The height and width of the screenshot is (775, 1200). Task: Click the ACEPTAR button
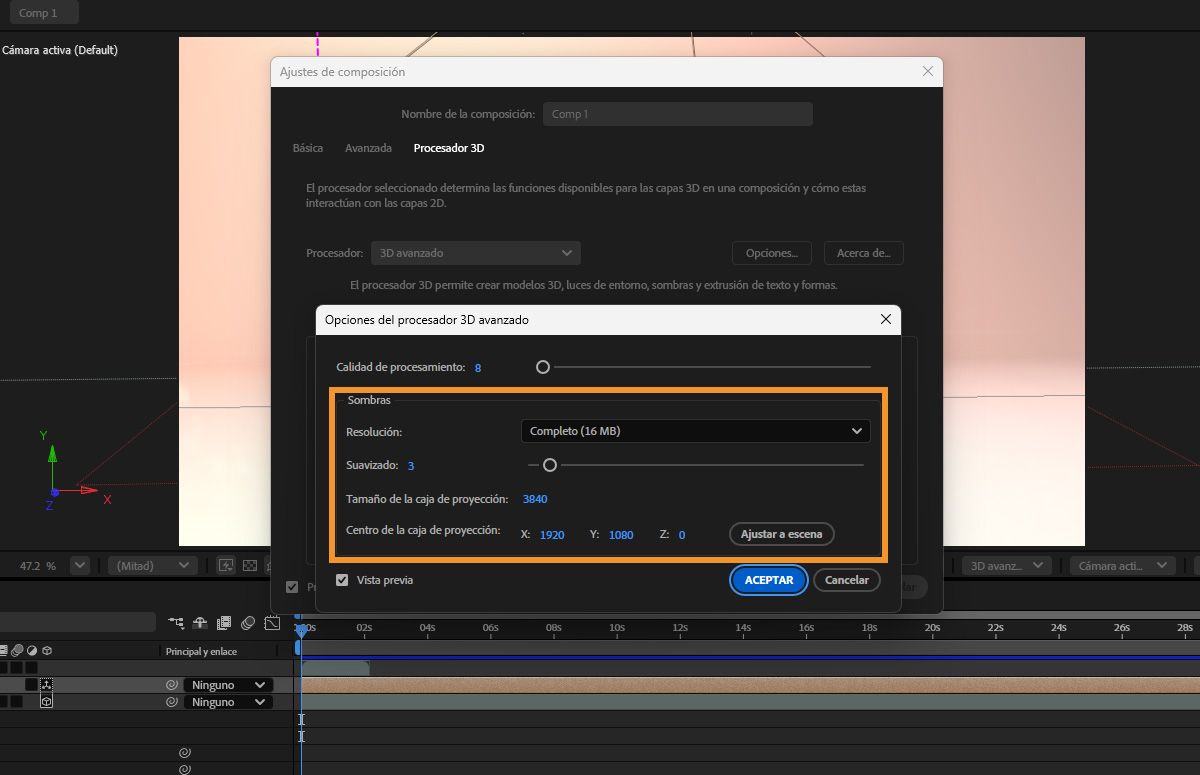click(x=768, y=580)
